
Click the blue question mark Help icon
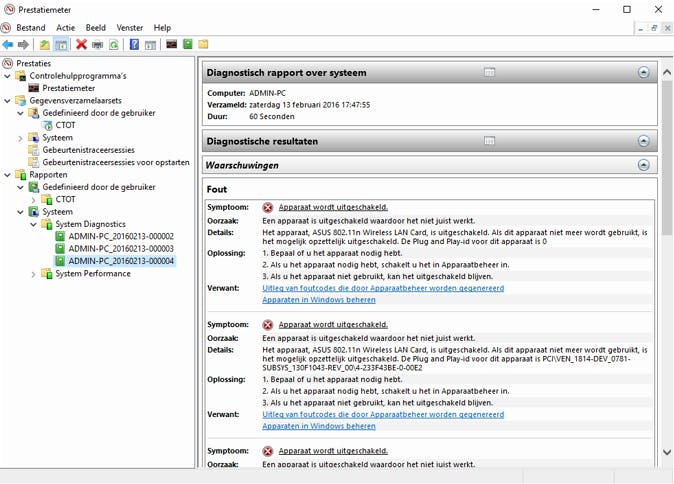point(134,44)
